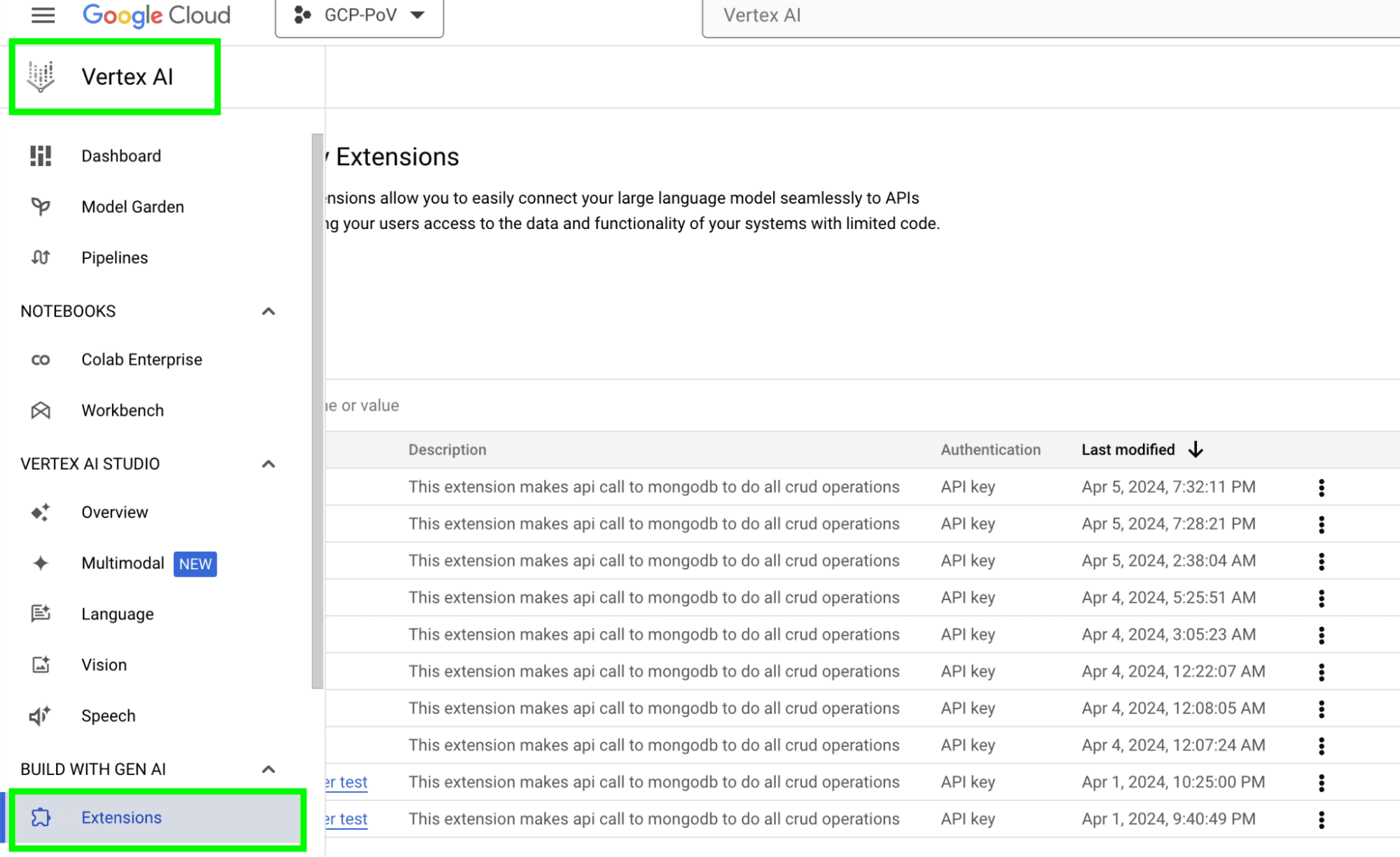
Task: Click the sidebar vertical scrollbar
Action: tap(317, 410)
